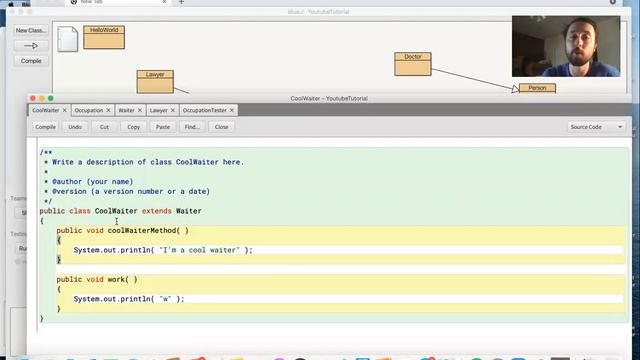
Task: Click the 'extends' keyword in class declaration
Action: (x=157, y=211)
